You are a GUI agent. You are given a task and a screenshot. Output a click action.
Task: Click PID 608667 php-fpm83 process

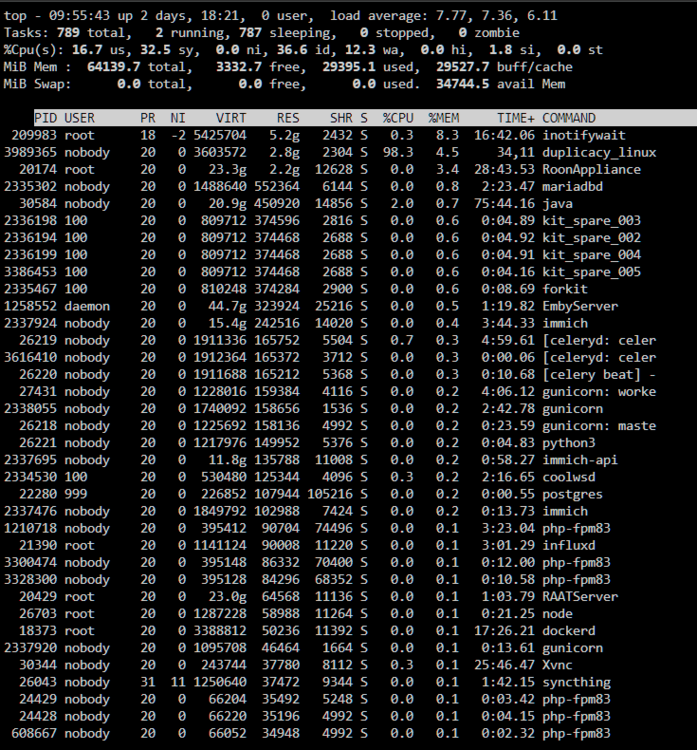tap(34, 734)
